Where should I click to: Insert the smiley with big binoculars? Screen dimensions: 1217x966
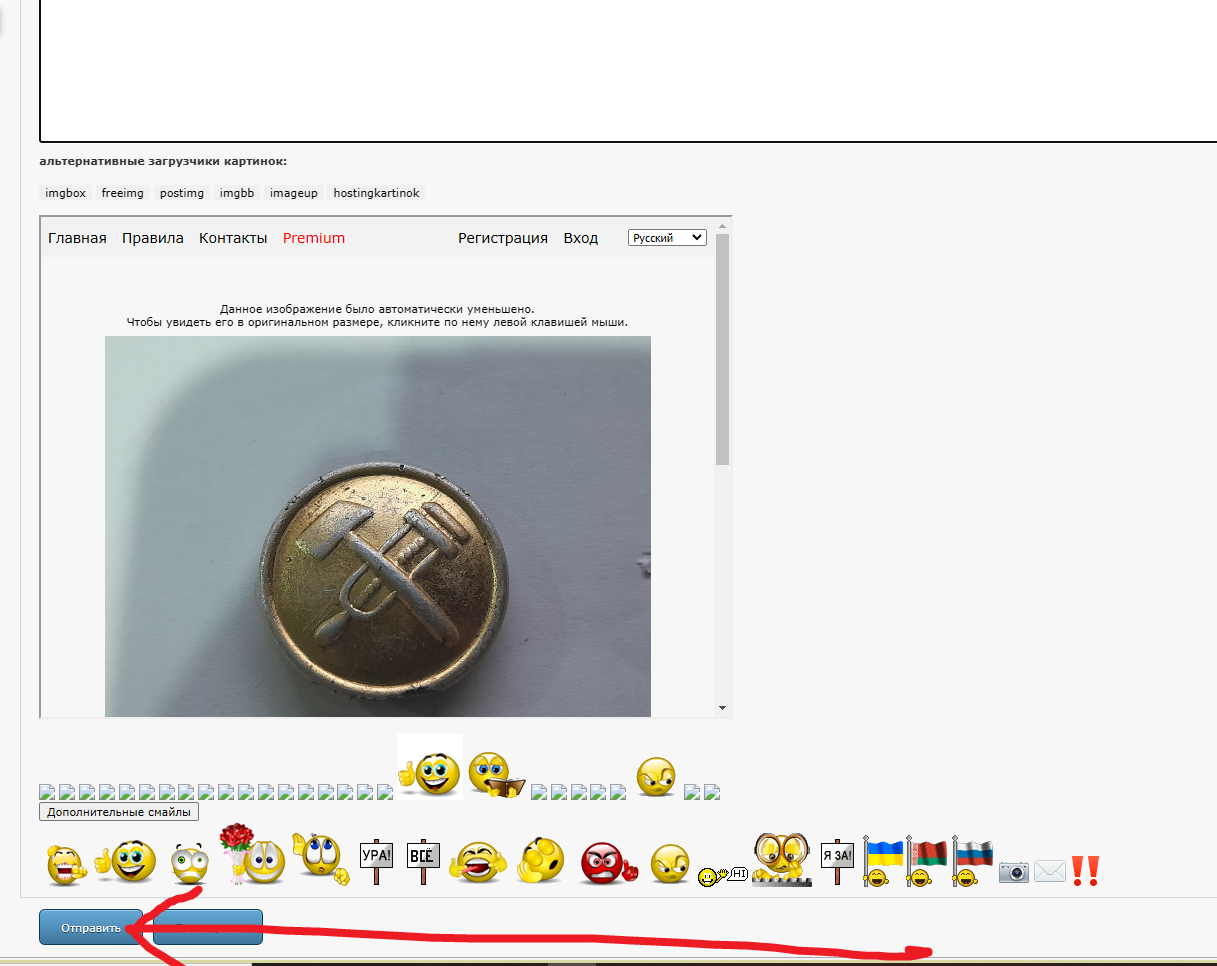point(783,859)
